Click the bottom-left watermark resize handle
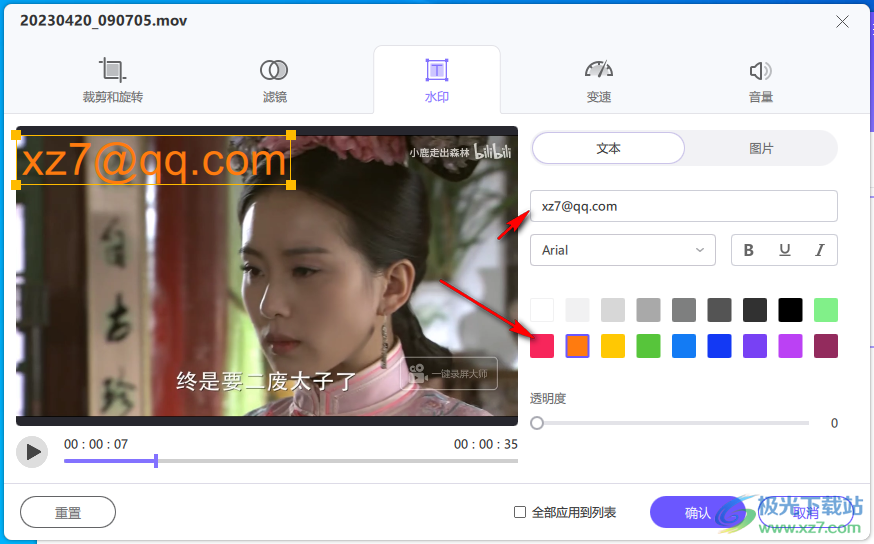The image size is (874, 544). [16, 184]
